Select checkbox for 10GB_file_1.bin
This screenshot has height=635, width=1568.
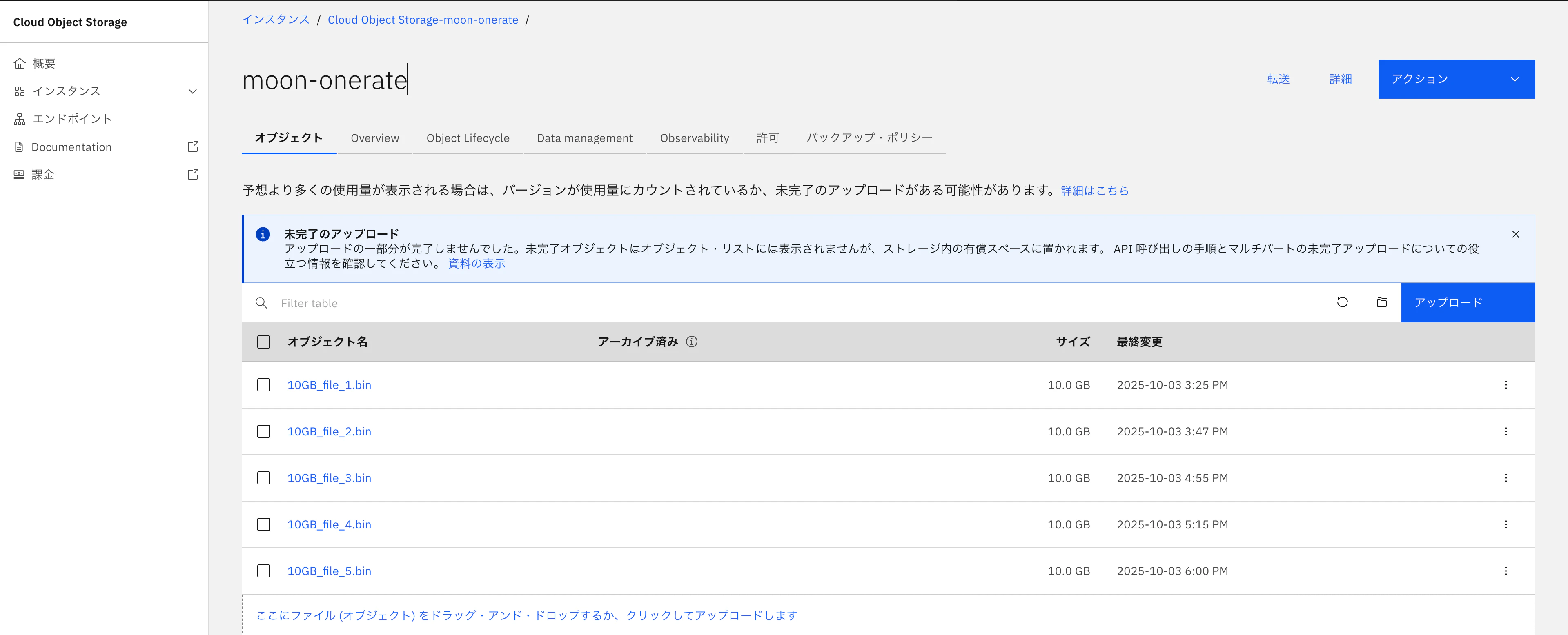263,385
